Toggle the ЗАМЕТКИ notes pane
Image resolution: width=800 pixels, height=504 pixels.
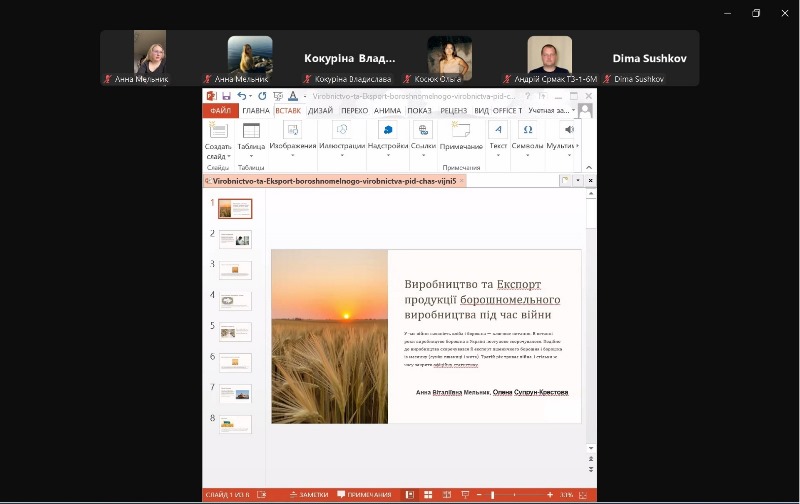pos(308,495)
